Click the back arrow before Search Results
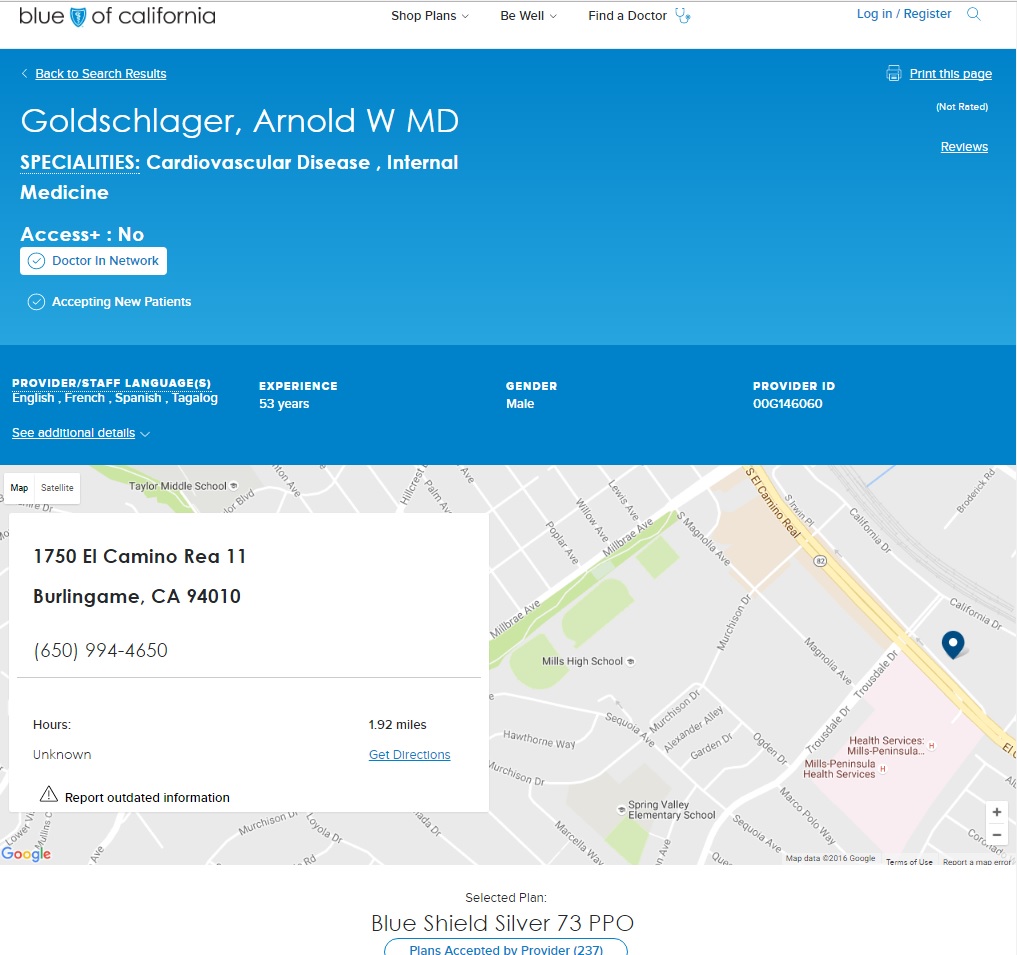Screen dimensions: 1017x955 [x=25, y=73]
